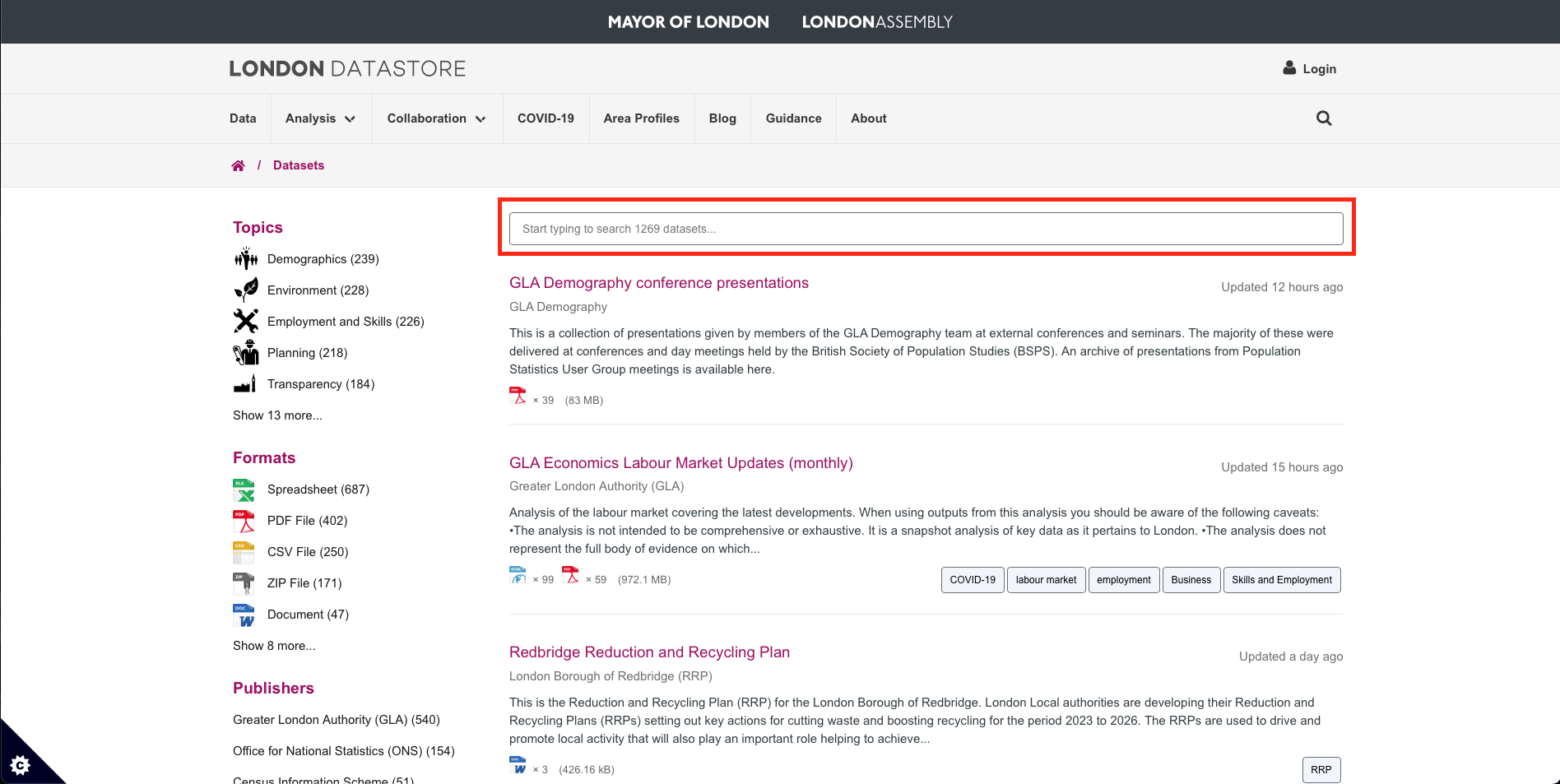
Task: Show 13 more topics
Action: coord(277,415)
